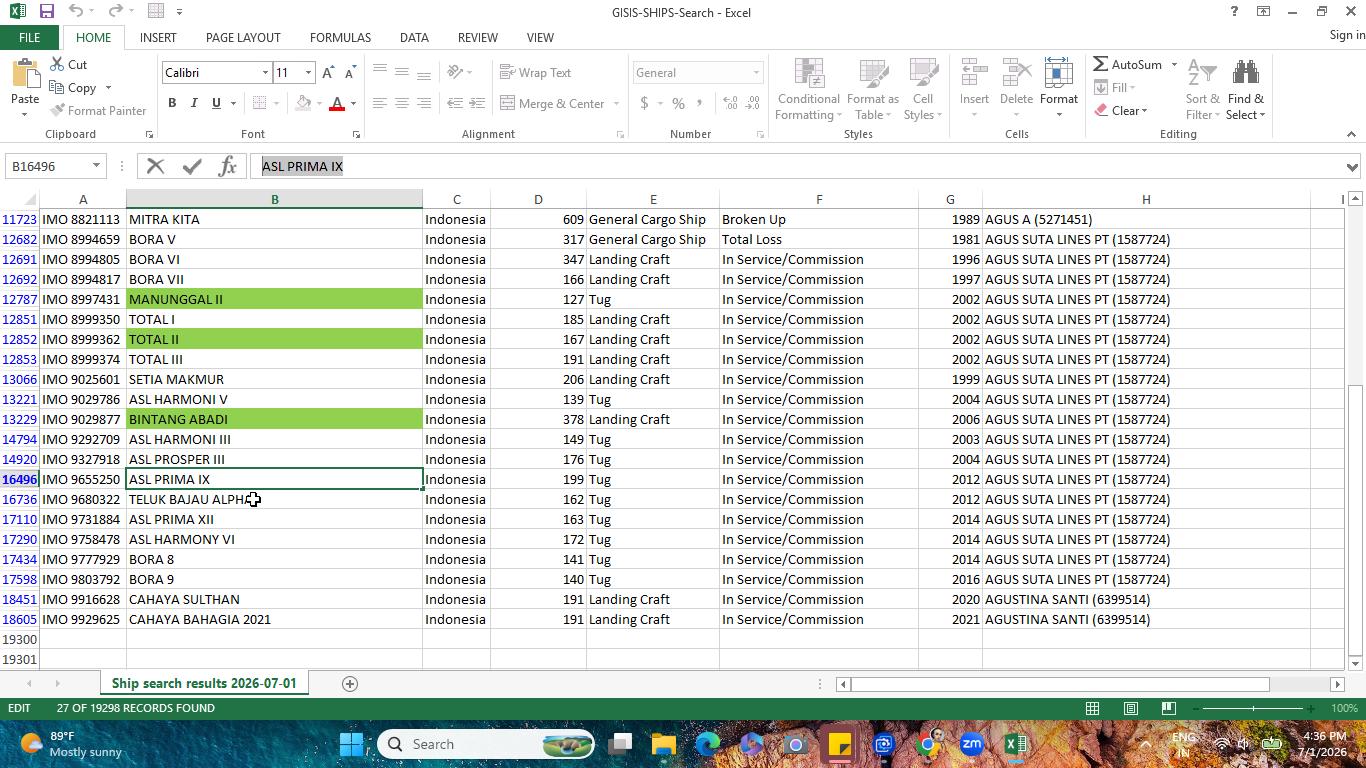
Task: Apply the red font color swatch
Action: pyautogui.click(x=337, y=103)
